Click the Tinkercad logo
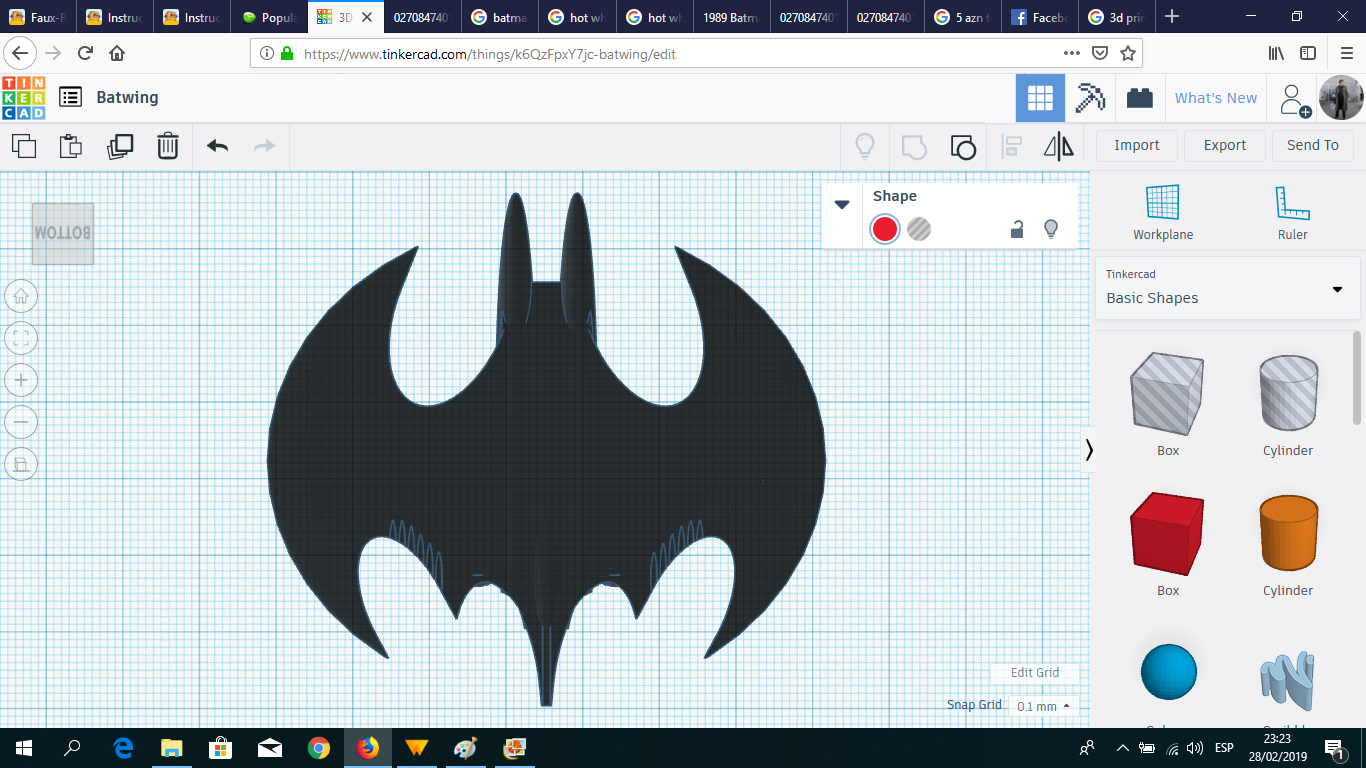 coord(23,97)
